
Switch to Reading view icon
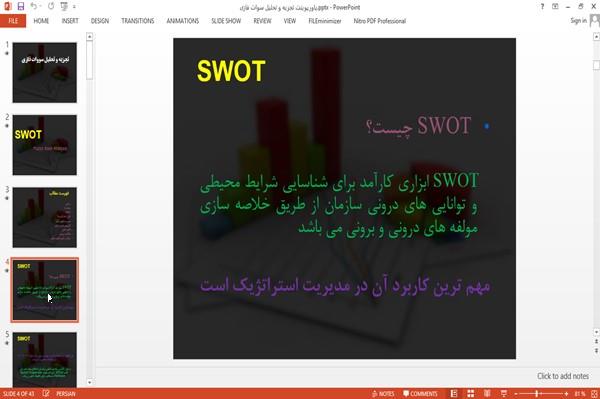click(x=487, y=394)
